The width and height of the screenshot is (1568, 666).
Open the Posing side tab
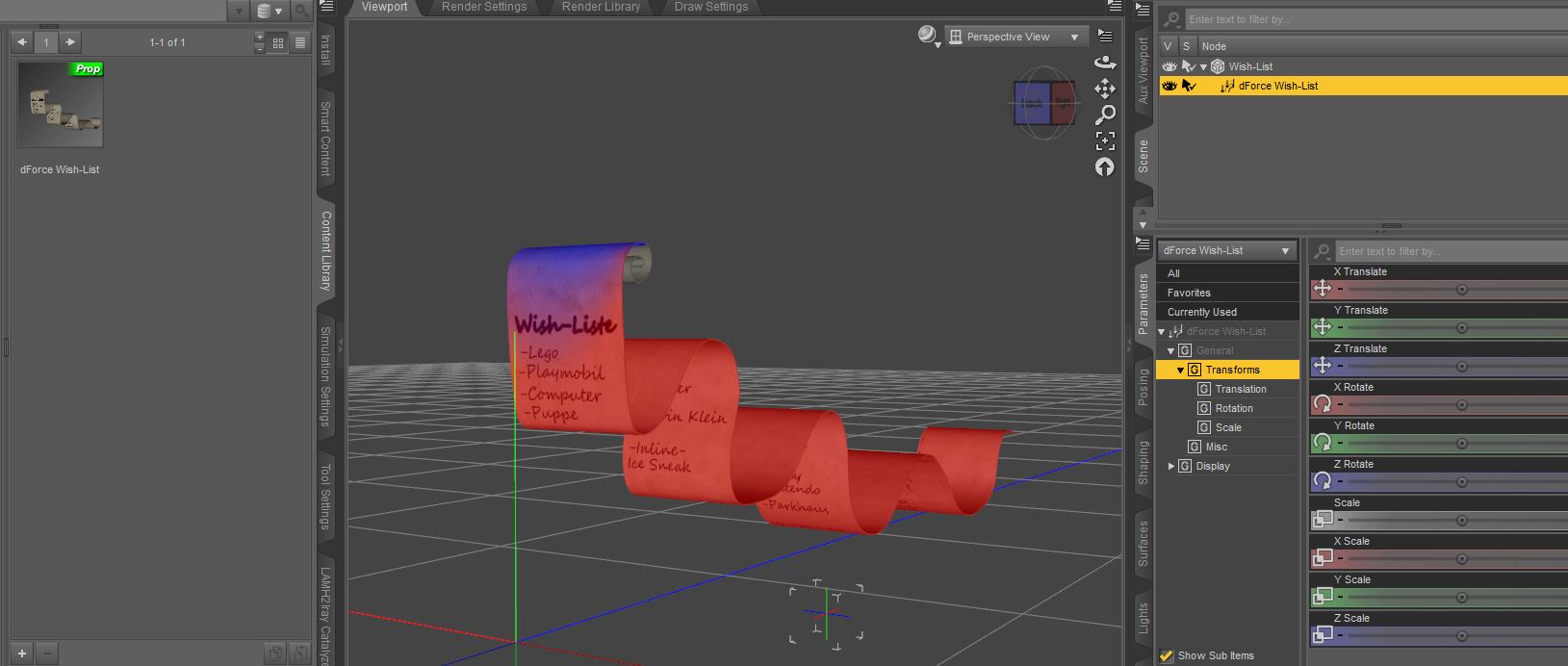point(1144,387)
